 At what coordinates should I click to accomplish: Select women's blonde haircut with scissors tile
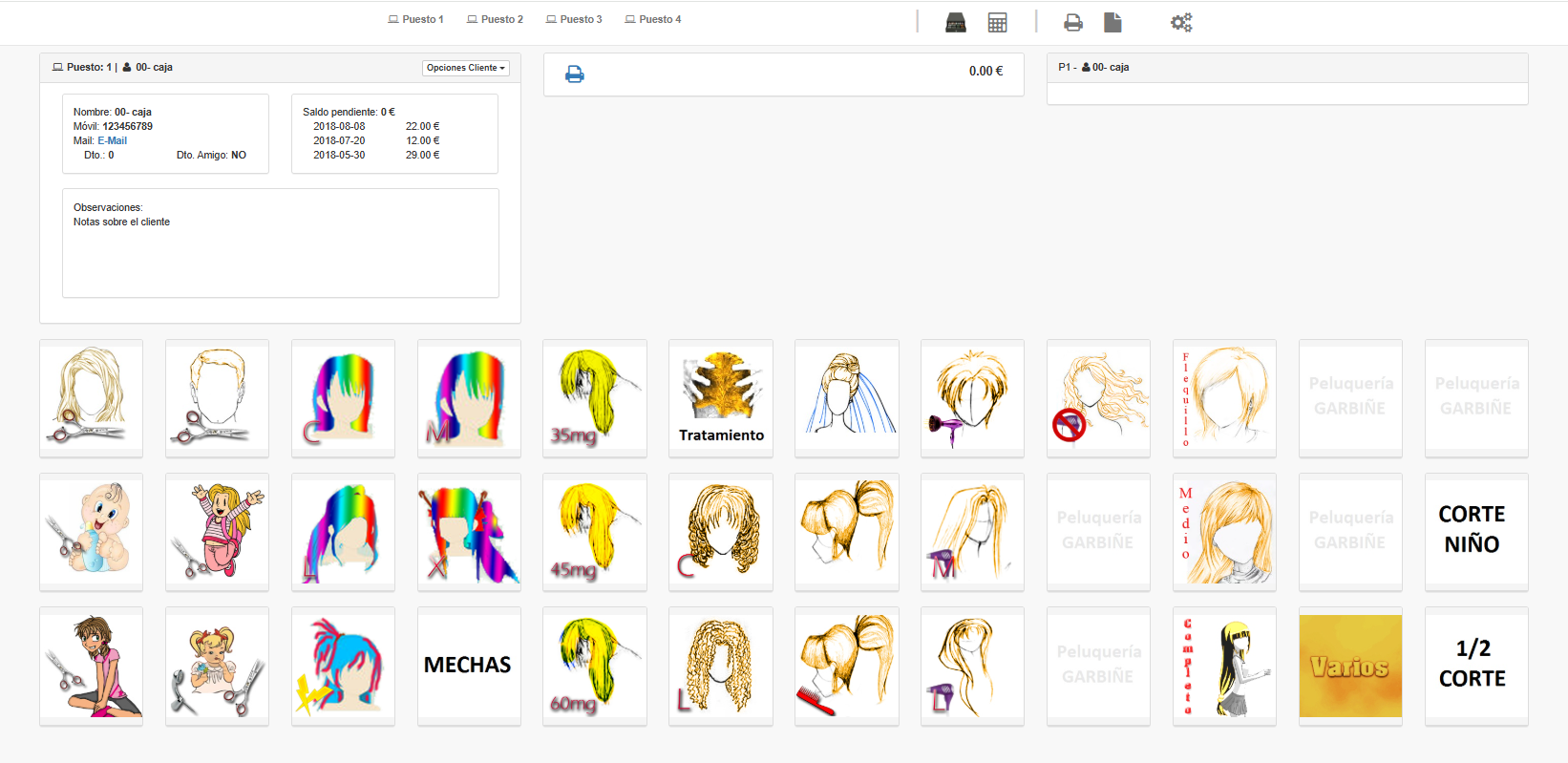coord(91,398)
